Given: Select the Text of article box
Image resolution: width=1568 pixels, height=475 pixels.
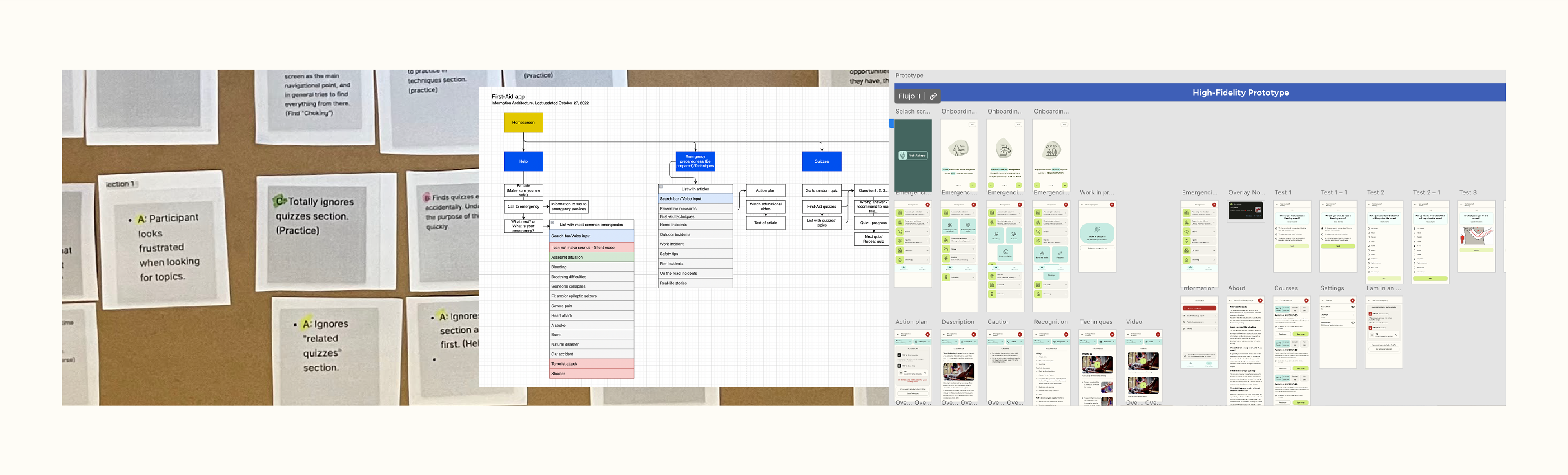Looking at the screenshot, I should (x=766, y=223).
